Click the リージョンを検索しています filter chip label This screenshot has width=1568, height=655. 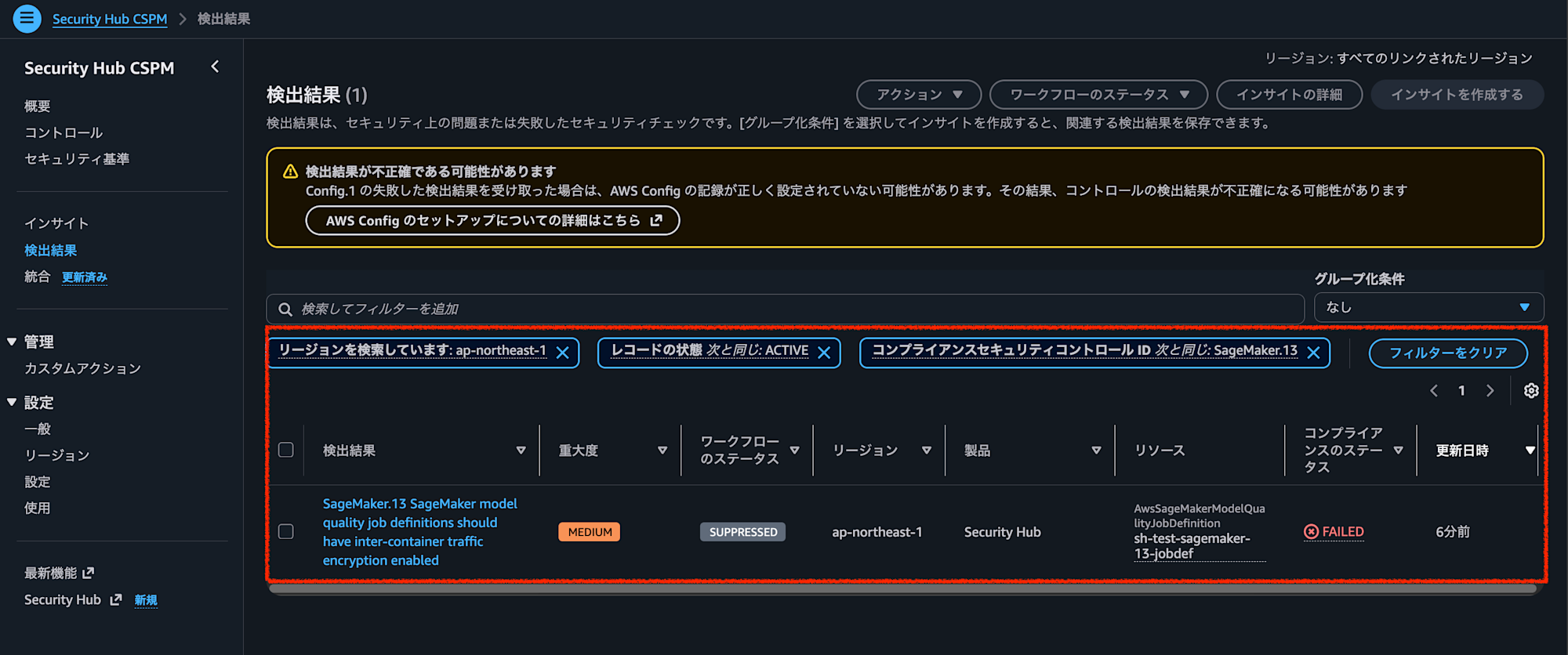coord(412,350)
